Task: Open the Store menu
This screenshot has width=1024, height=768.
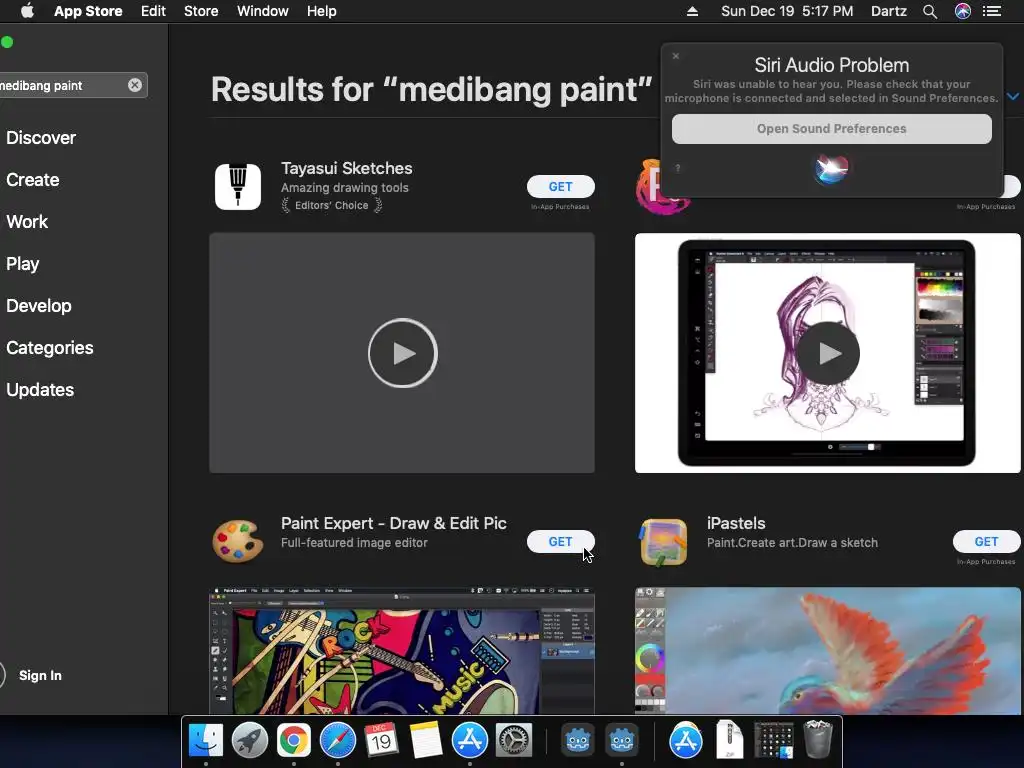Action: tap(201, 11)
